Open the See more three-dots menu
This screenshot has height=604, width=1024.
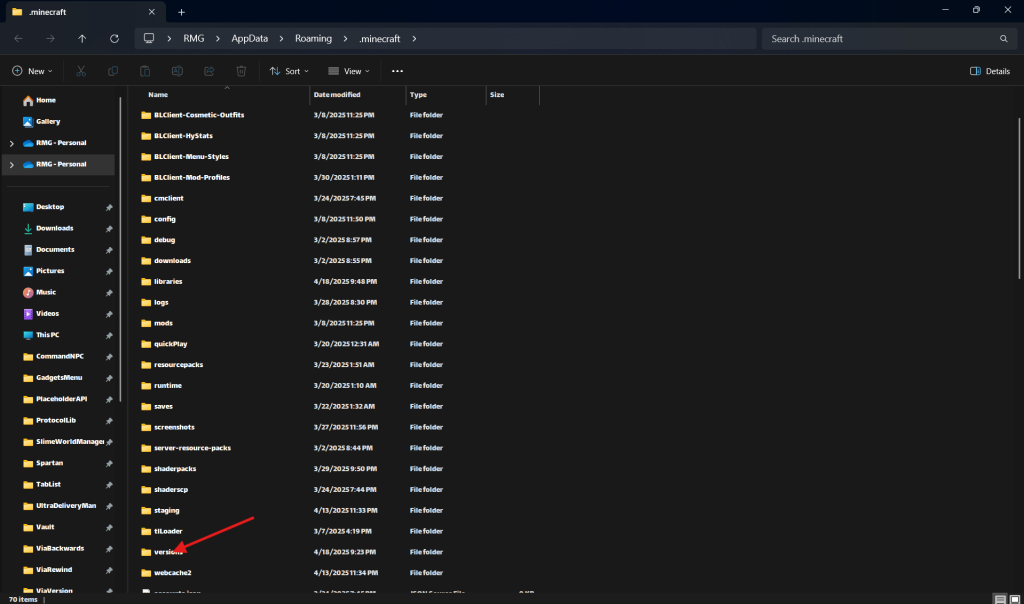(397, 71)
